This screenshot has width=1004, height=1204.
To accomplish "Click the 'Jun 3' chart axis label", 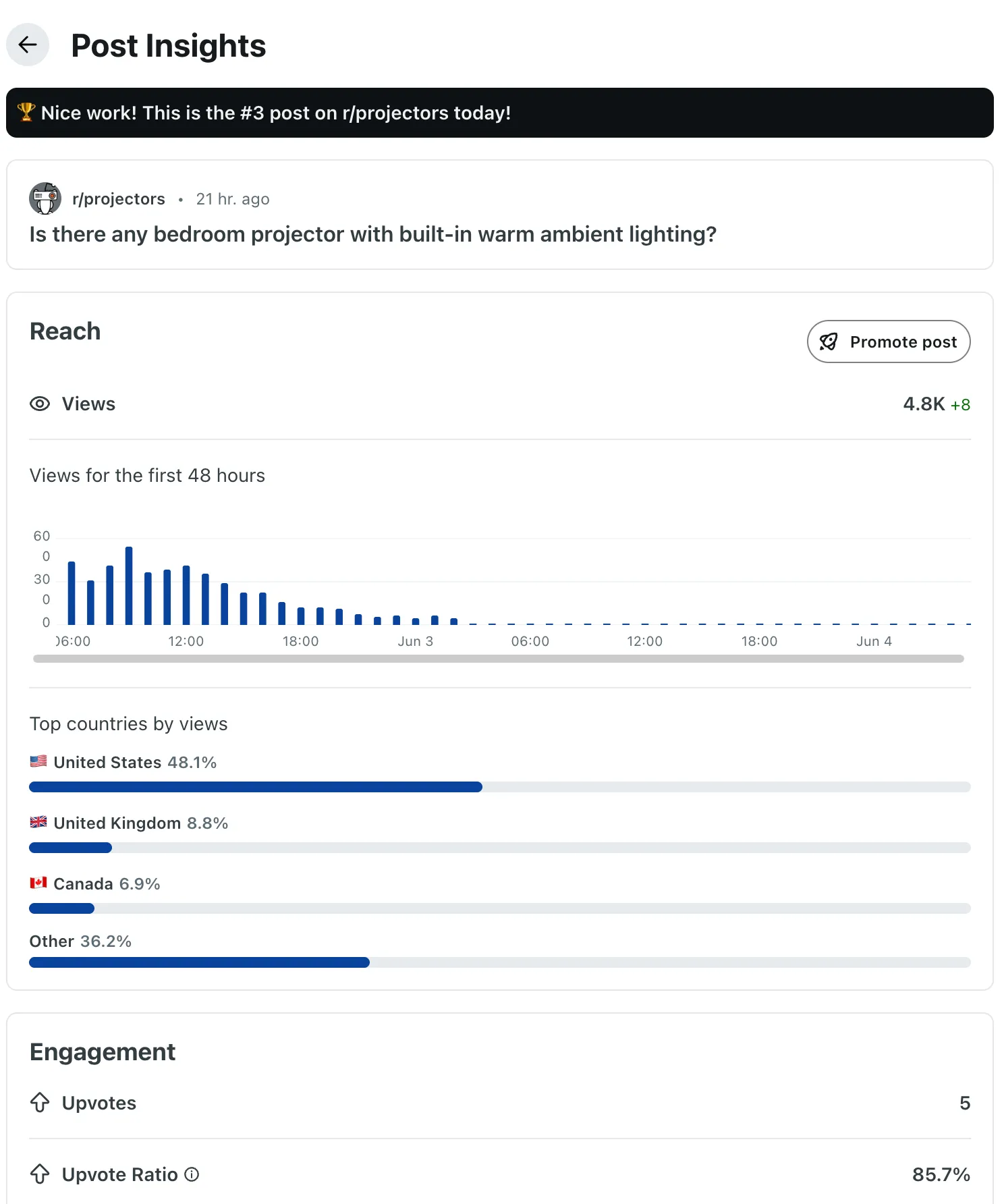I will click(x=415, y=641).
